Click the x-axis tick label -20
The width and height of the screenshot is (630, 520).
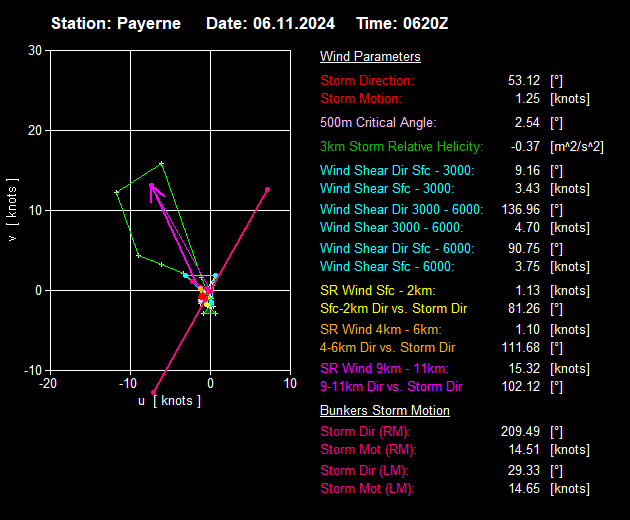pos(48,383)
